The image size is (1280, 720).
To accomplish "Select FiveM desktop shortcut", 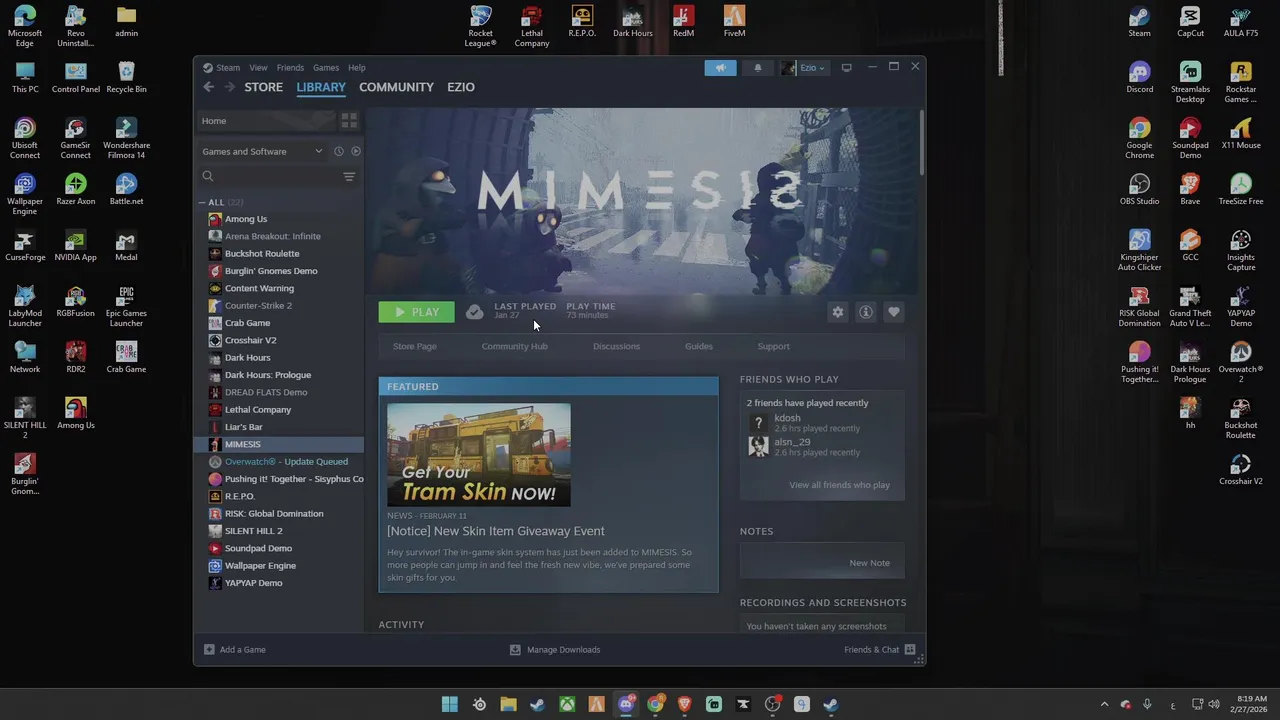I will tap(734, 21).
